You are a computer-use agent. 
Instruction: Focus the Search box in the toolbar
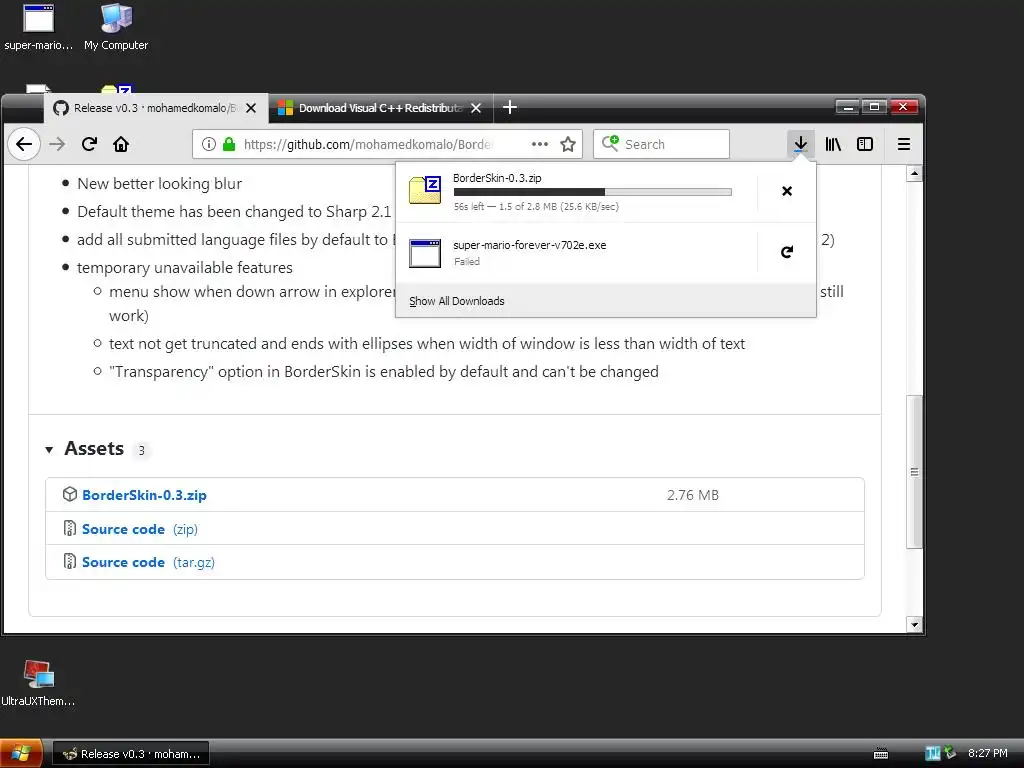[661, 144]
